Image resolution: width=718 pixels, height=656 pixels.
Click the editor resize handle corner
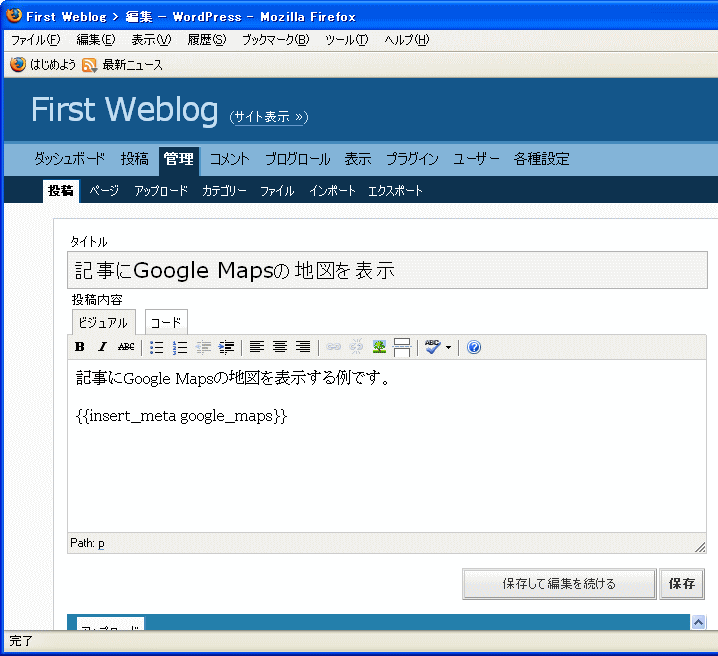point(700,547)
